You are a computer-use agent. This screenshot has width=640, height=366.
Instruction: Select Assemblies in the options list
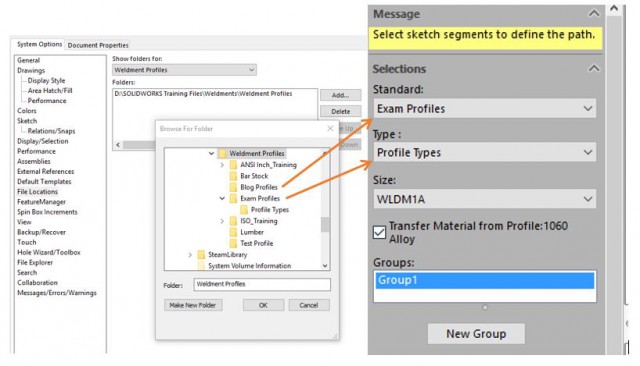pyautogui.click(x=34, y=162)
